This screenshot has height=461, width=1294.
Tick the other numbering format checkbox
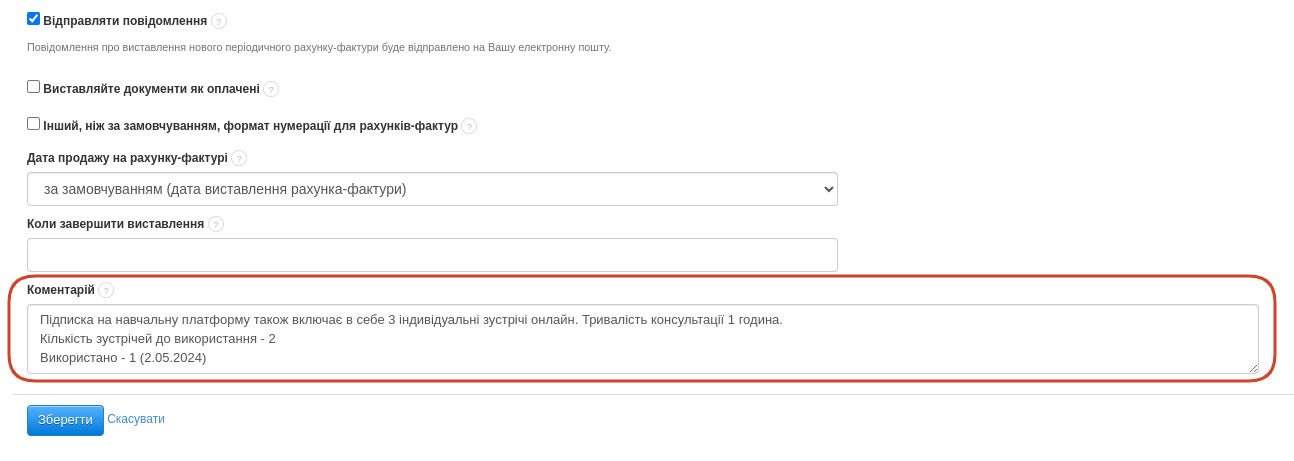pyautogui.click(x=34, y=124)
